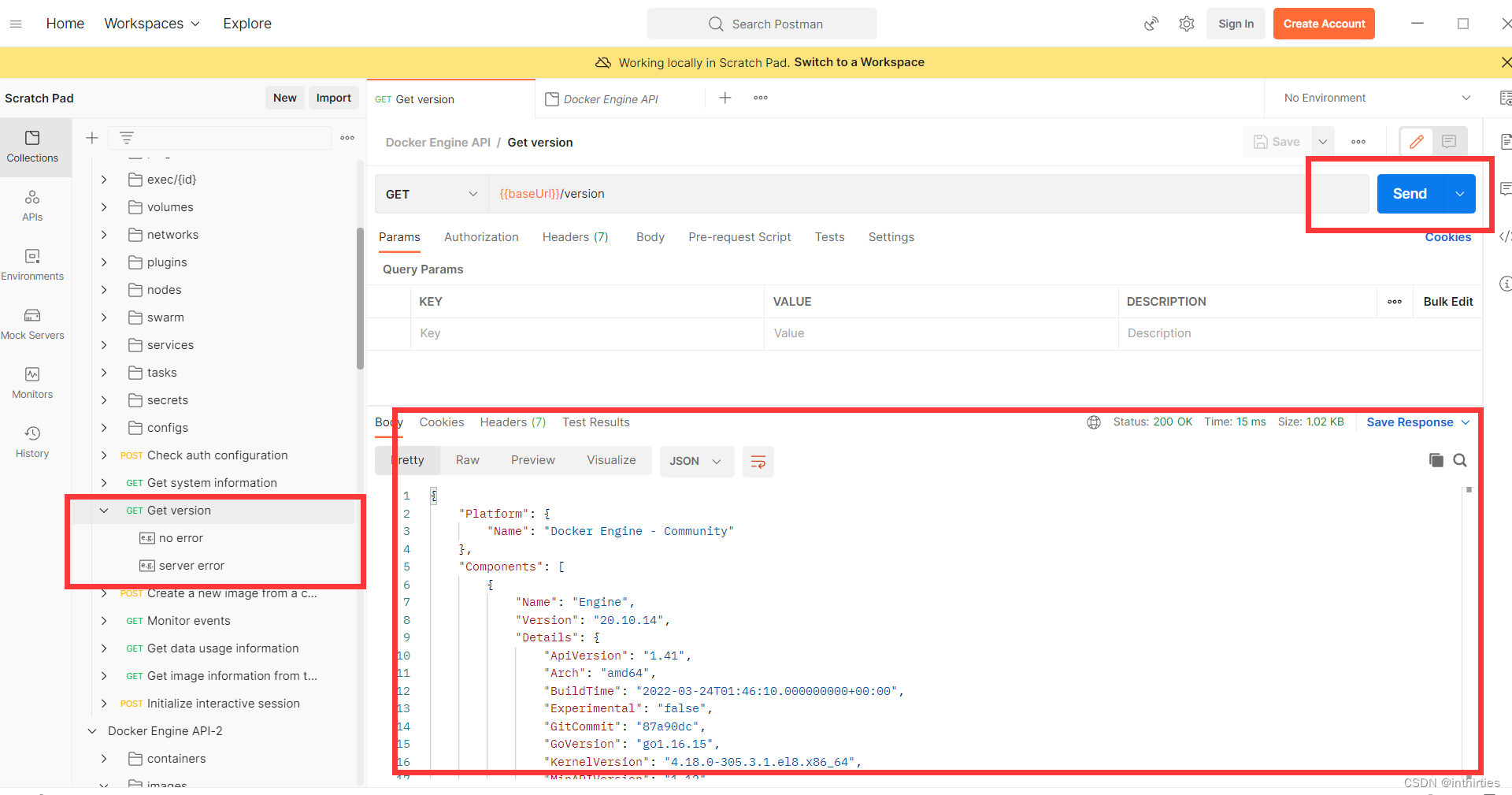This screenshot has height=795, width=1512.
Task: Click the Switch to a Workspace link
Action: tap(859, 62)
